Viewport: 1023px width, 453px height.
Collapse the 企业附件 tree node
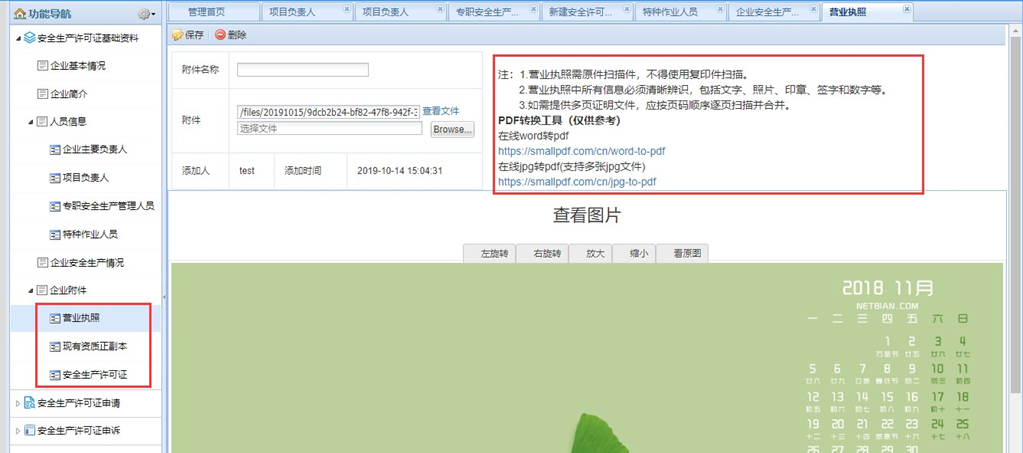click(31, 290)
